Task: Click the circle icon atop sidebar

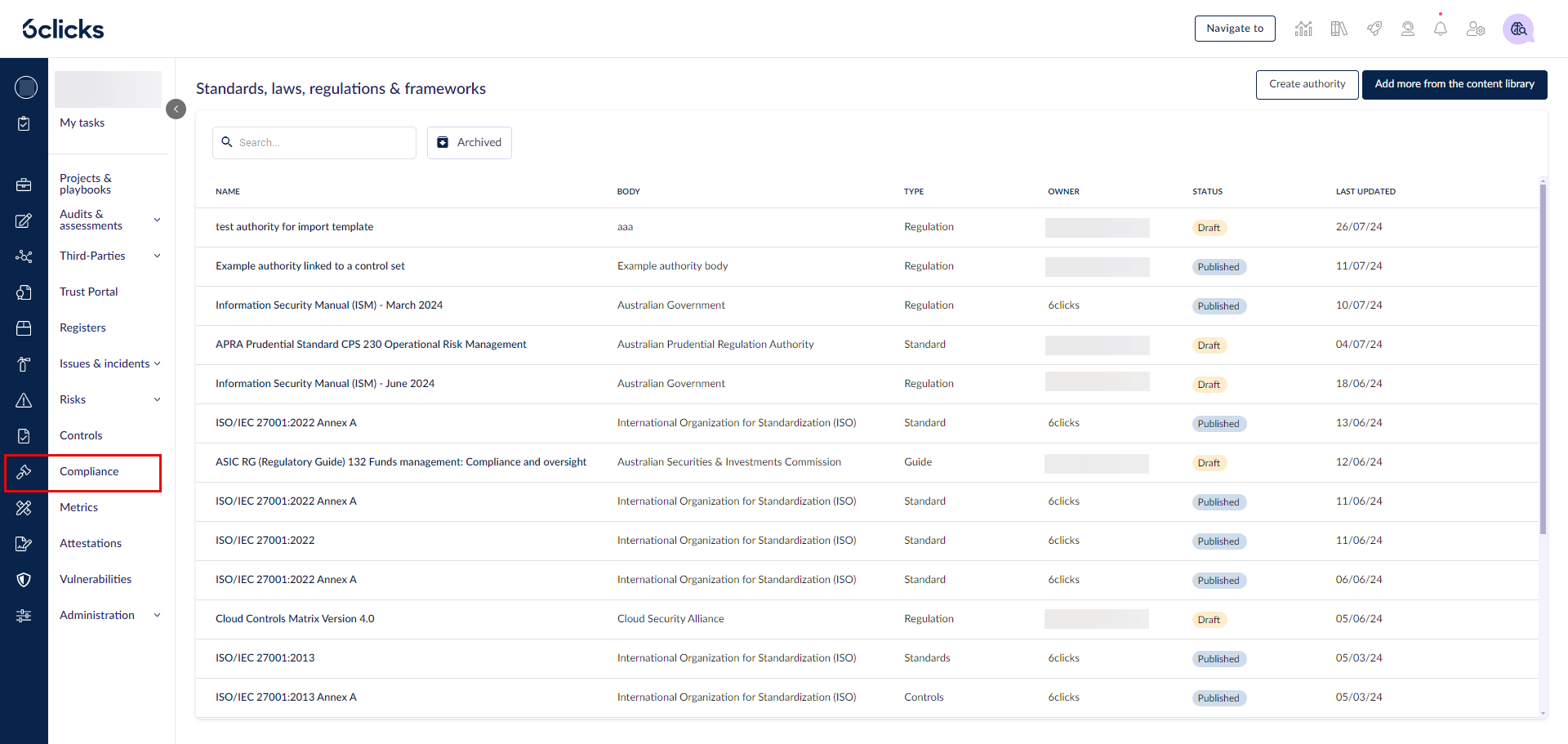Action: pyautogui.click(x=26, y=87)
